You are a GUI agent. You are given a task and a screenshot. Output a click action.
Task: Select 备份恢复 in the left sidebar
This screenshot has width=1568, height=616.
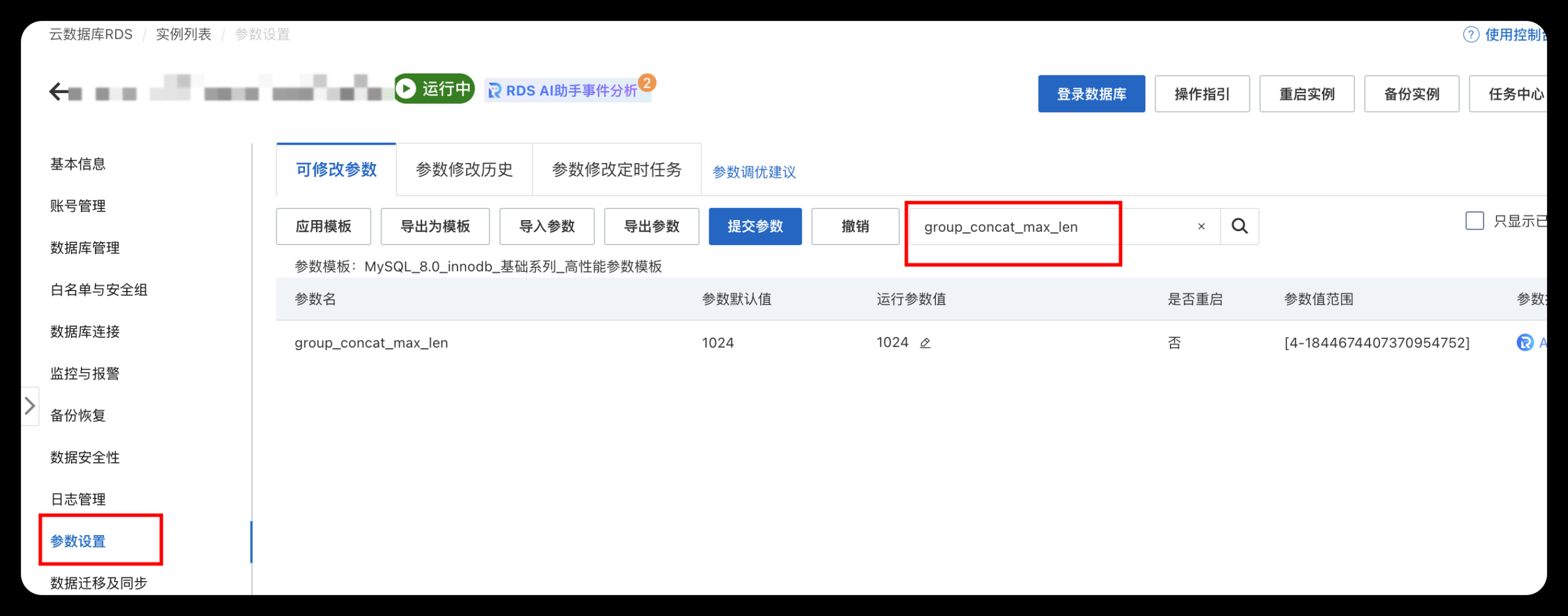(x=77, y=415)
